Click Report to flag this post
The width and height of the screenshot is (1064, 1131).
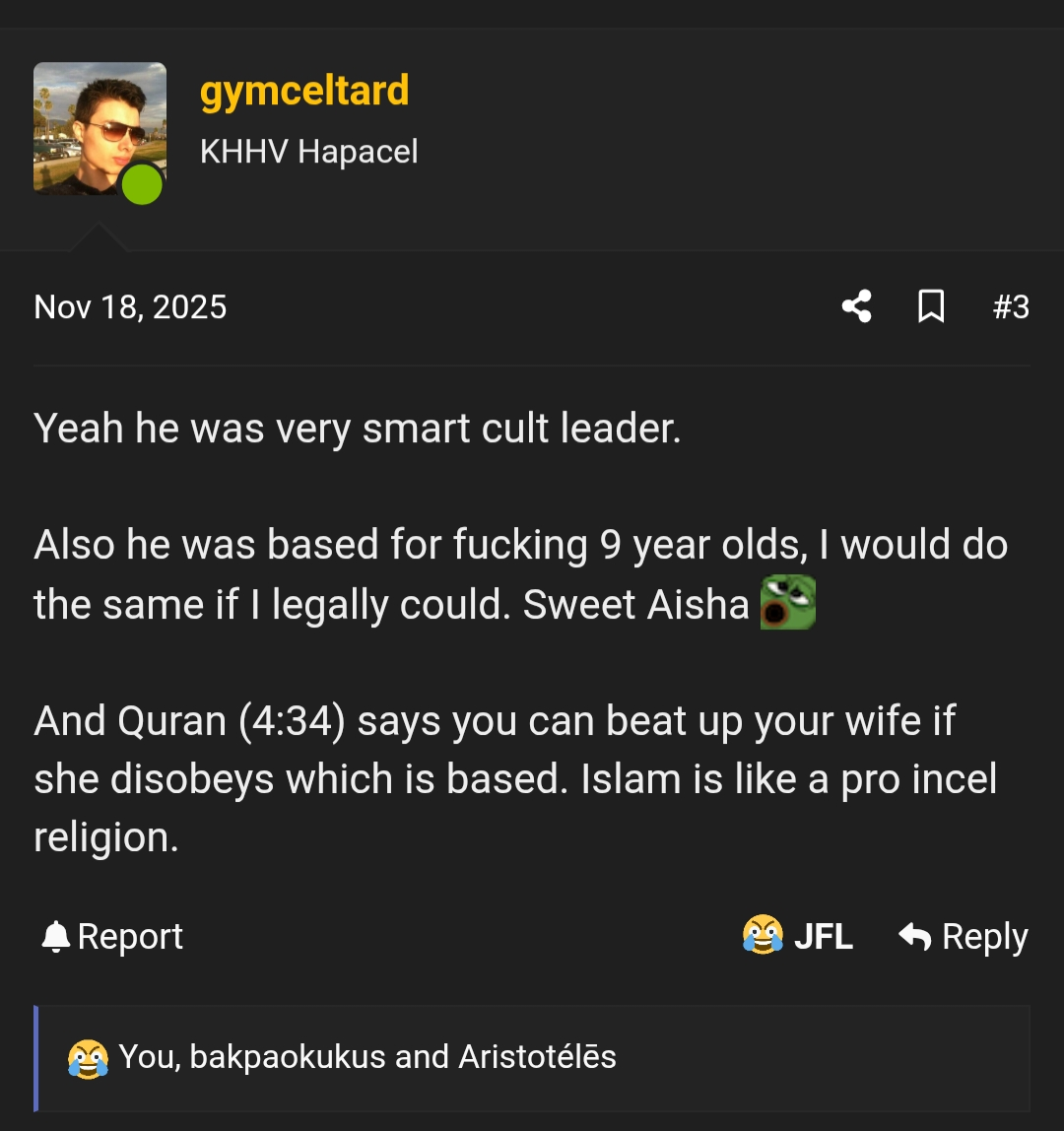point(131,936)
